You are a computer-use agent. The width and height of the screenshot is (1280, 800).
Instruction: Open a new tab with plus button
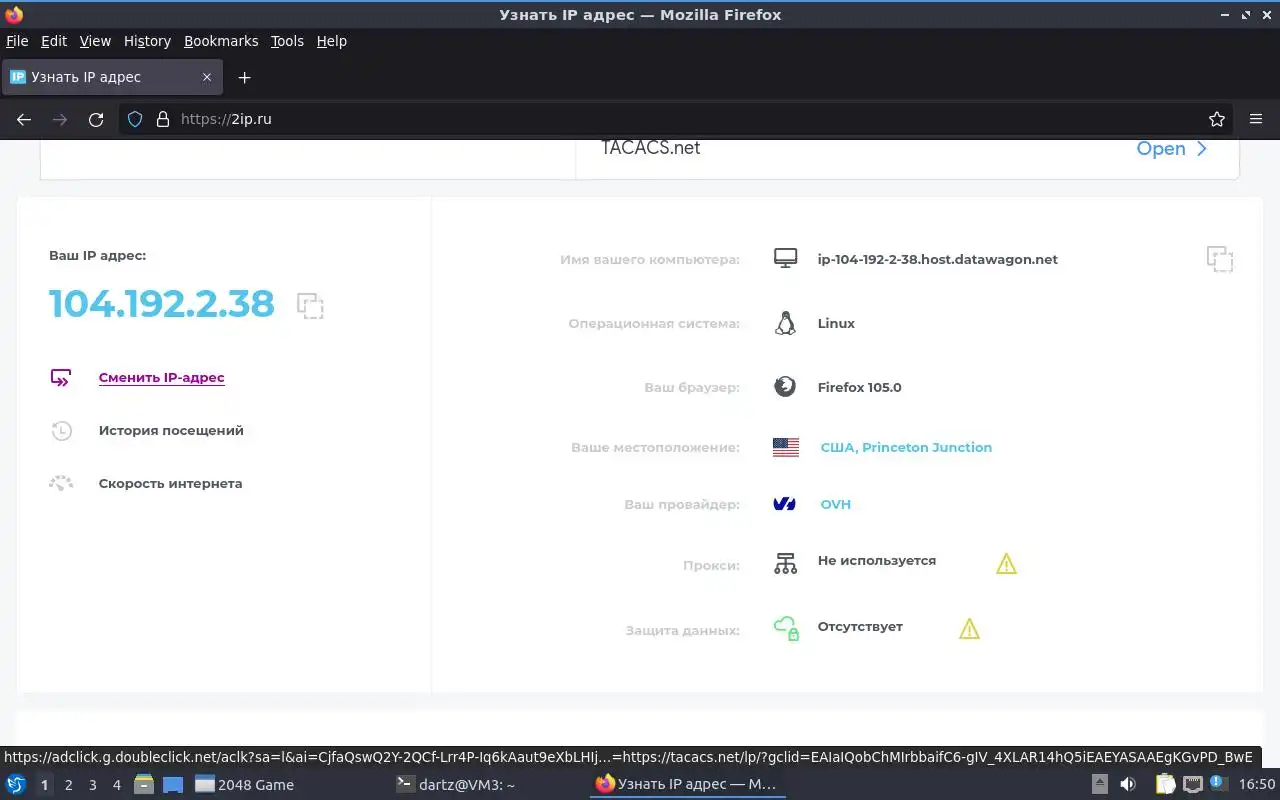coord(244,77)
